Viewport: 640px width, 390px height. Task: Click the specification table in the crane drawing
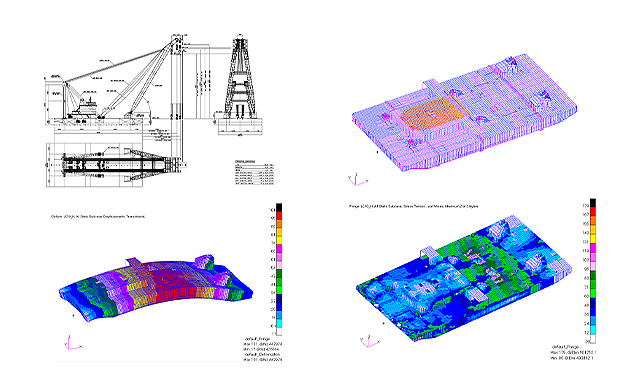[x=254, y=173]
